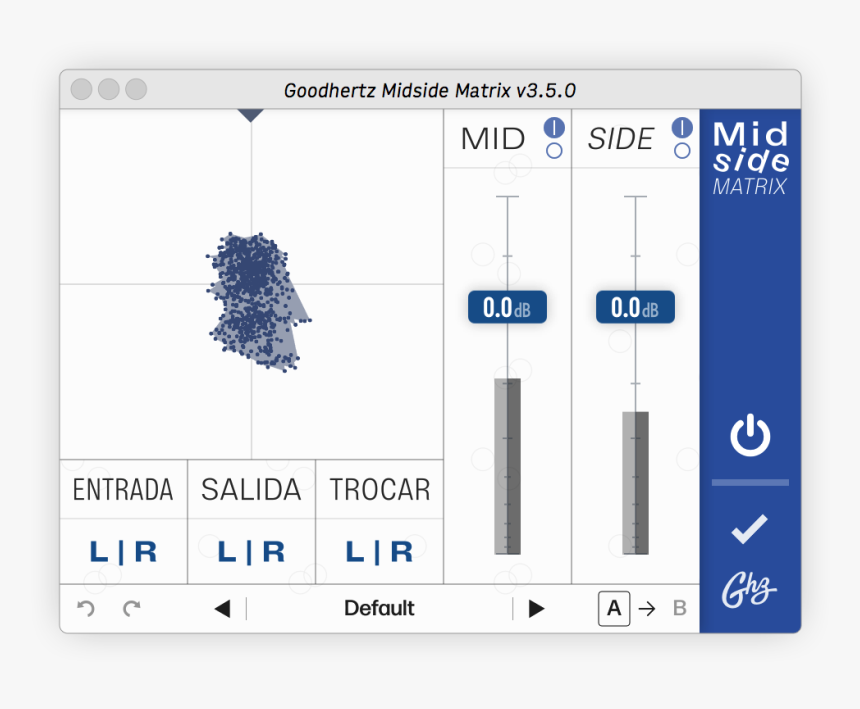
Task: Close the Midside Matrix window
Action: 81,89
